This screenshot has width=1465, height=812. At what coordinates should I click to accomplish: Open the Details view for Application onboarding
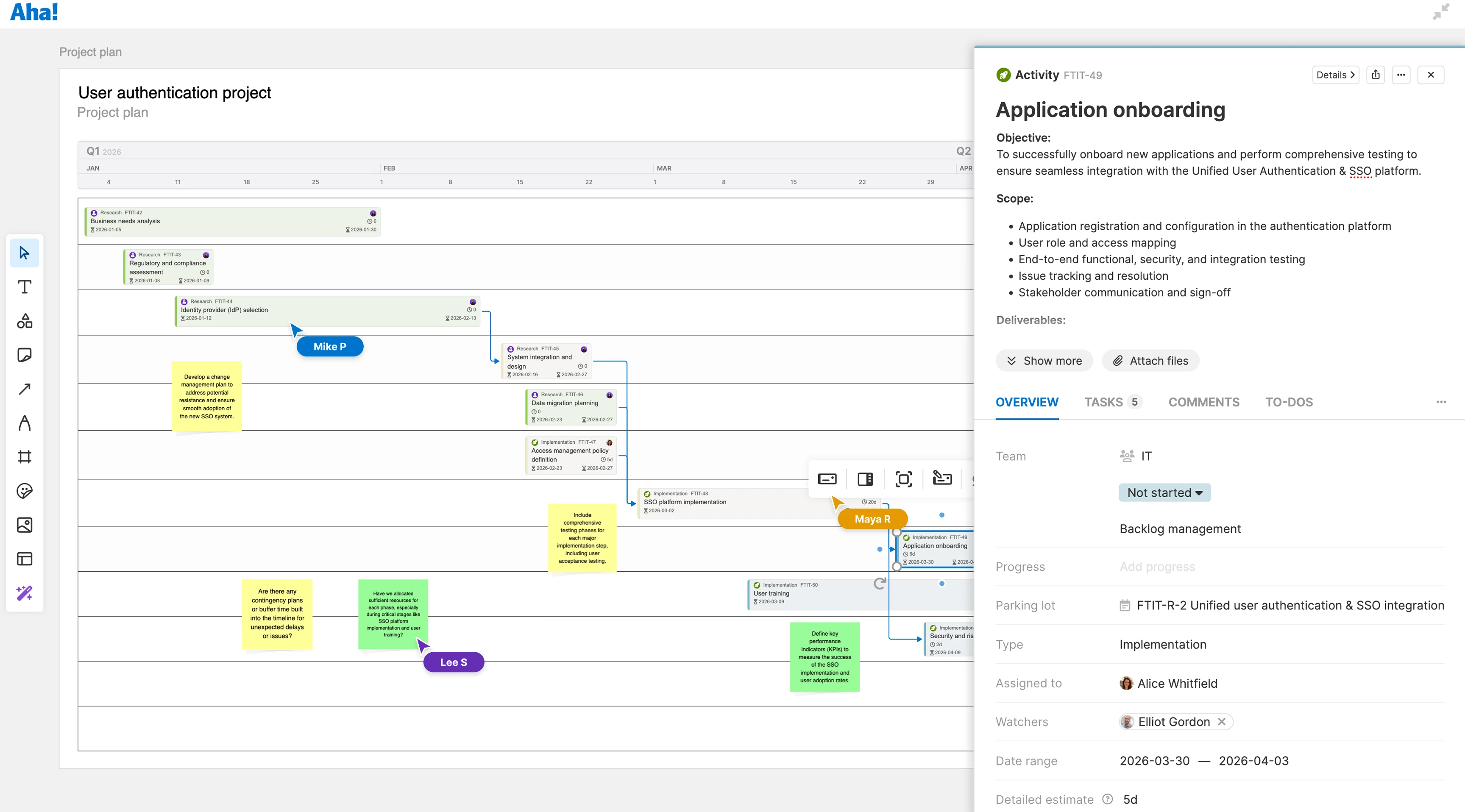click(x=1335, y=75)
